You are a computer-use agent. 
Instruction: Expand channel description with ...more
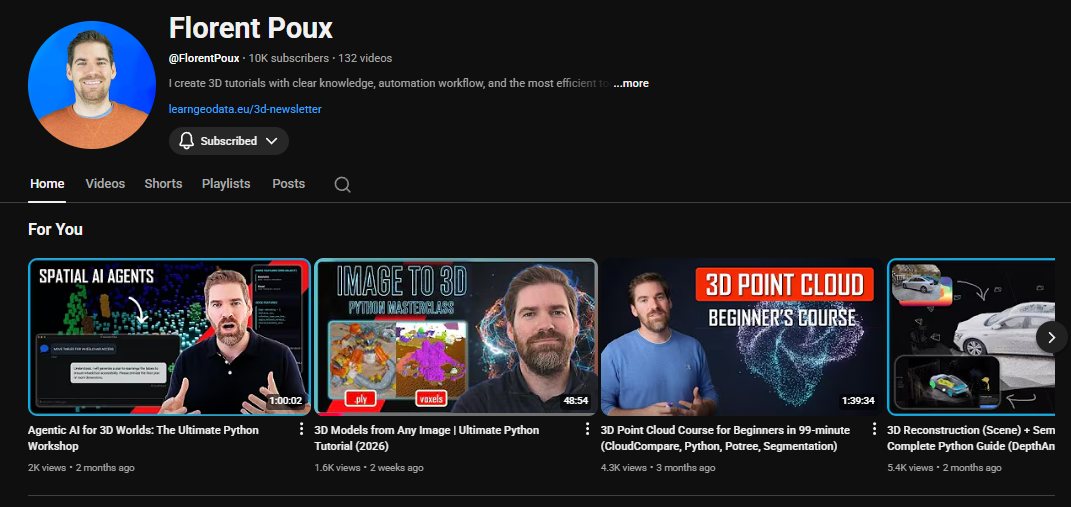click(631, 83)
